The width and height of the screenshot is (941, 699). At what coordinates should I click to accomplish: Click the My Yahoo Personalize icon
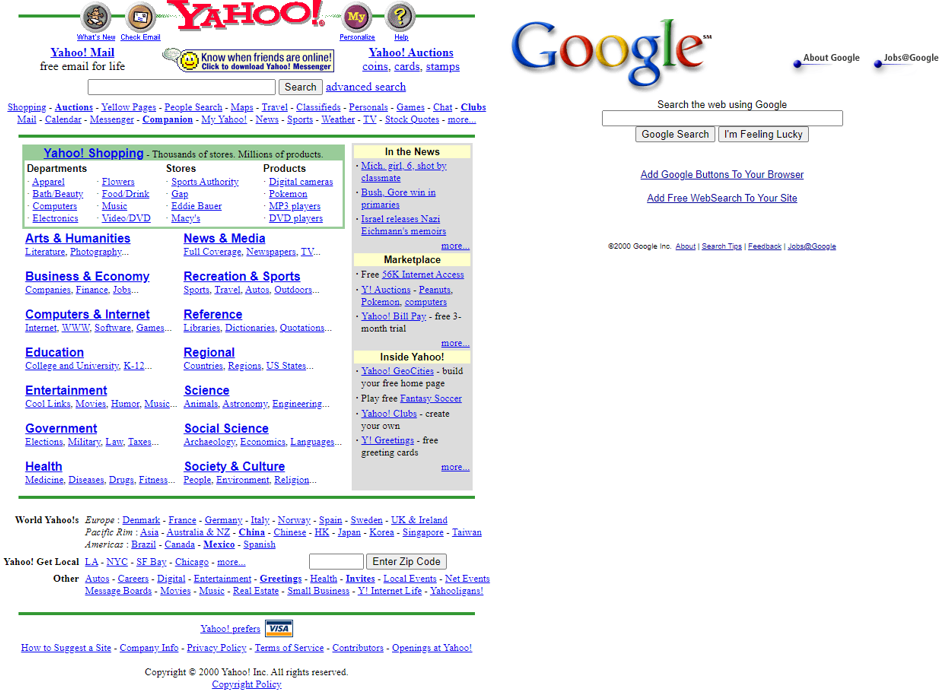click(356, 17)
